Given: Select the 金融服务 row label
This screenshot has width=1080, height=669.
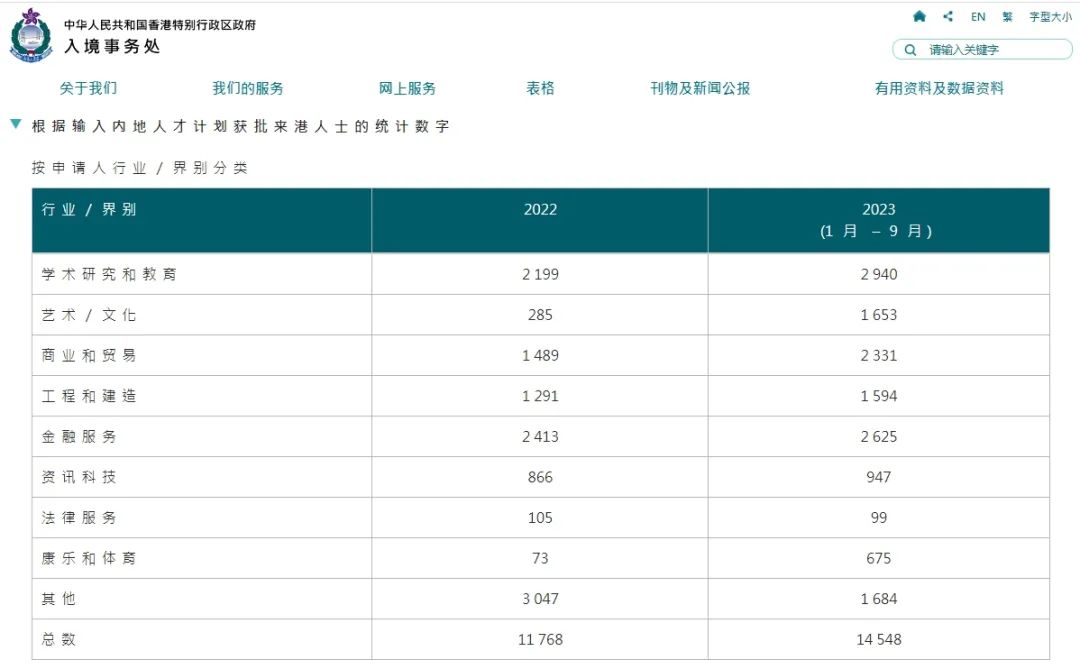Looking at the screenshot, I should [79, 437].
